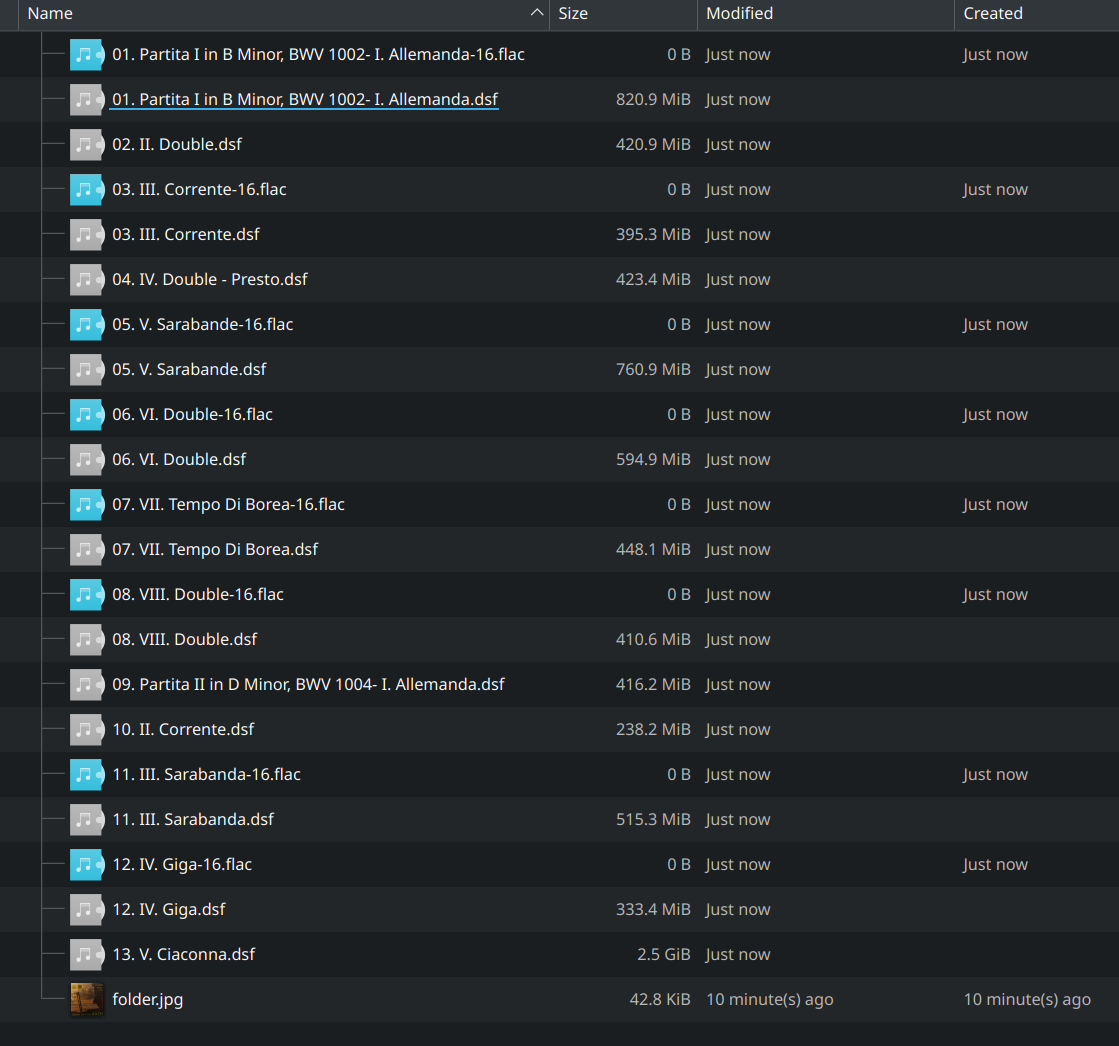The height and width of the screenshot is (1046, 1119).
Task: Sort files by clicking the Size column
Action: [573, 13]
